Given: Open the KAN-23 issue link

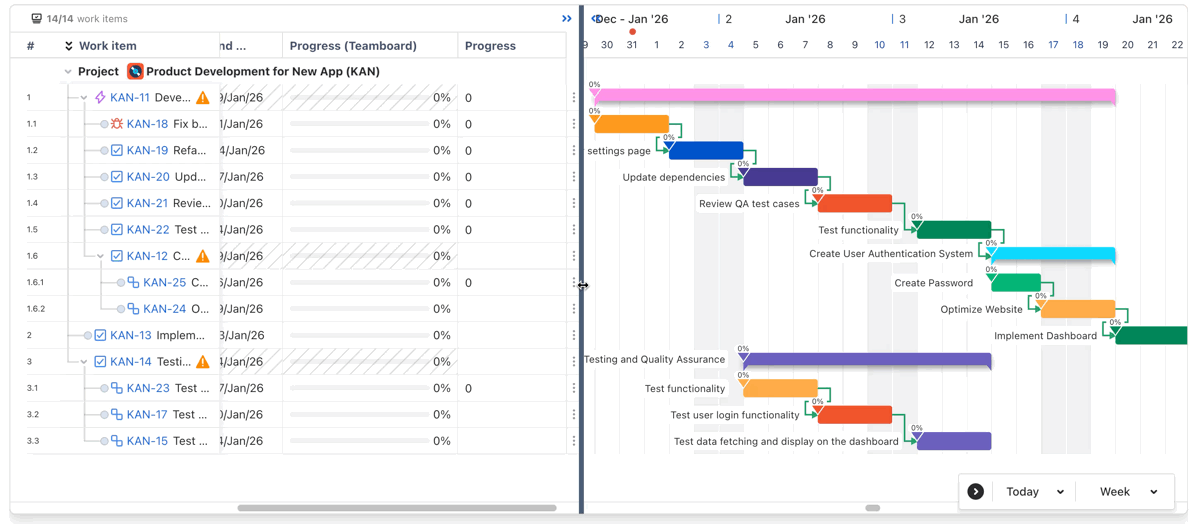Looking at the screenshot, I should point(147,388).
